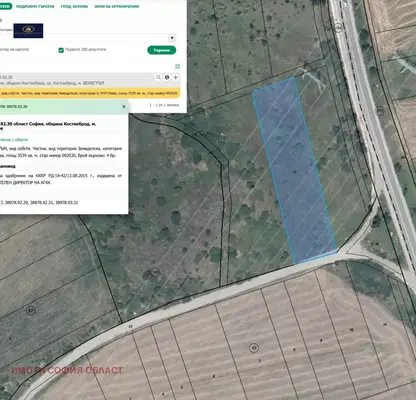Click the magnifier icon on result row

pyautogui.click(x=158, y=77)
